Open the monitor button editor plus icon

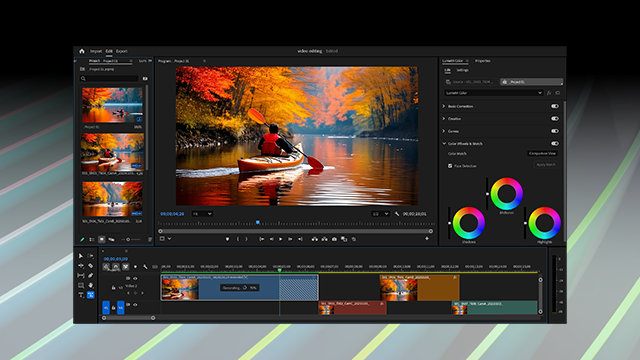pos(427,239)
